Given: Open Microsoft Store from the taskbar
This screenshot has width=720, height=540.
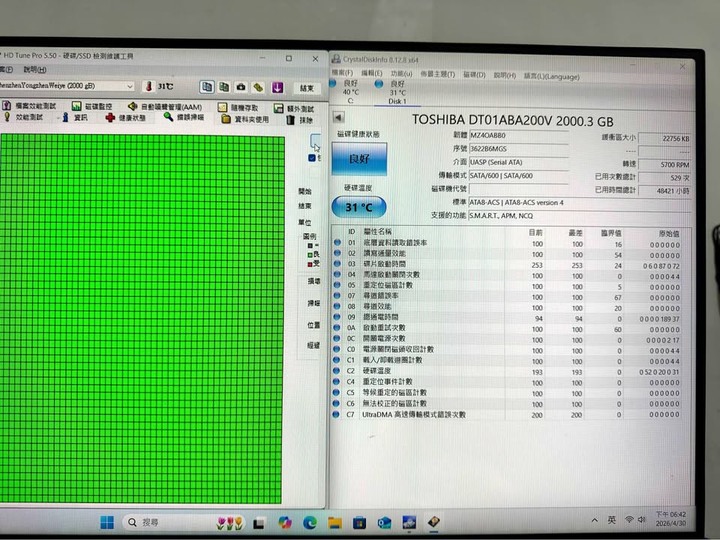Looking at the screenshot, I should tap(359, 523).
